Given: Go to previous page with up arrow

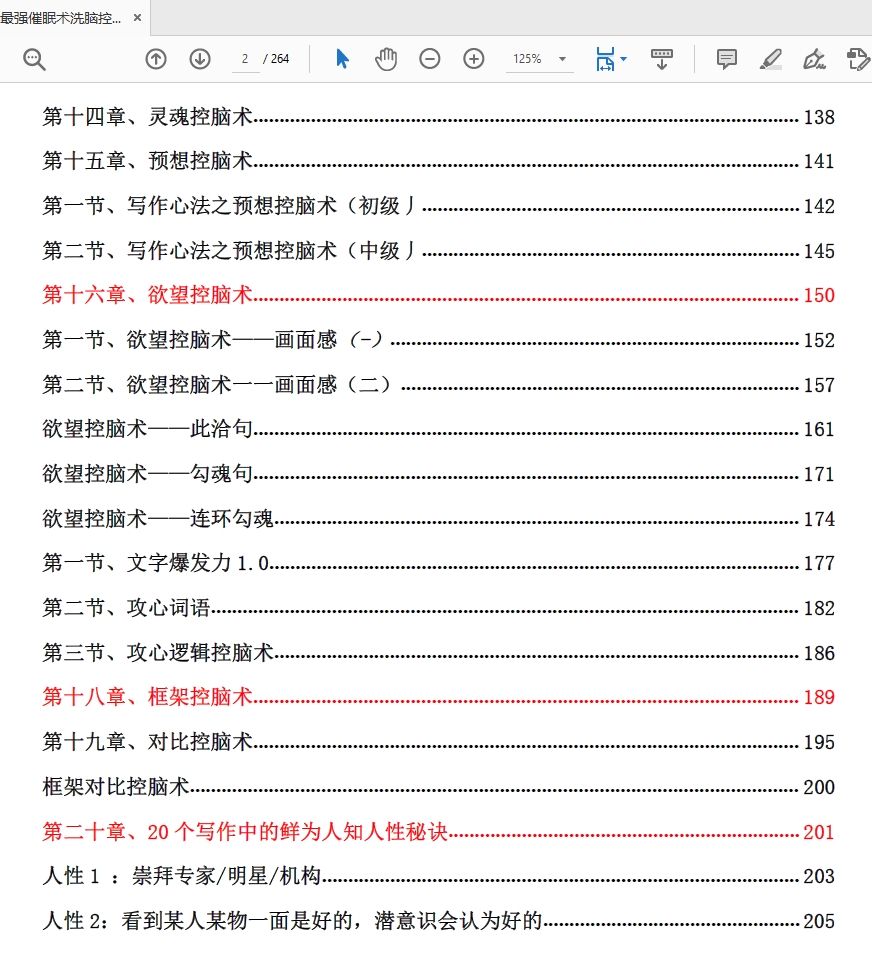Looking at the screenshot, I should (156, 59).
